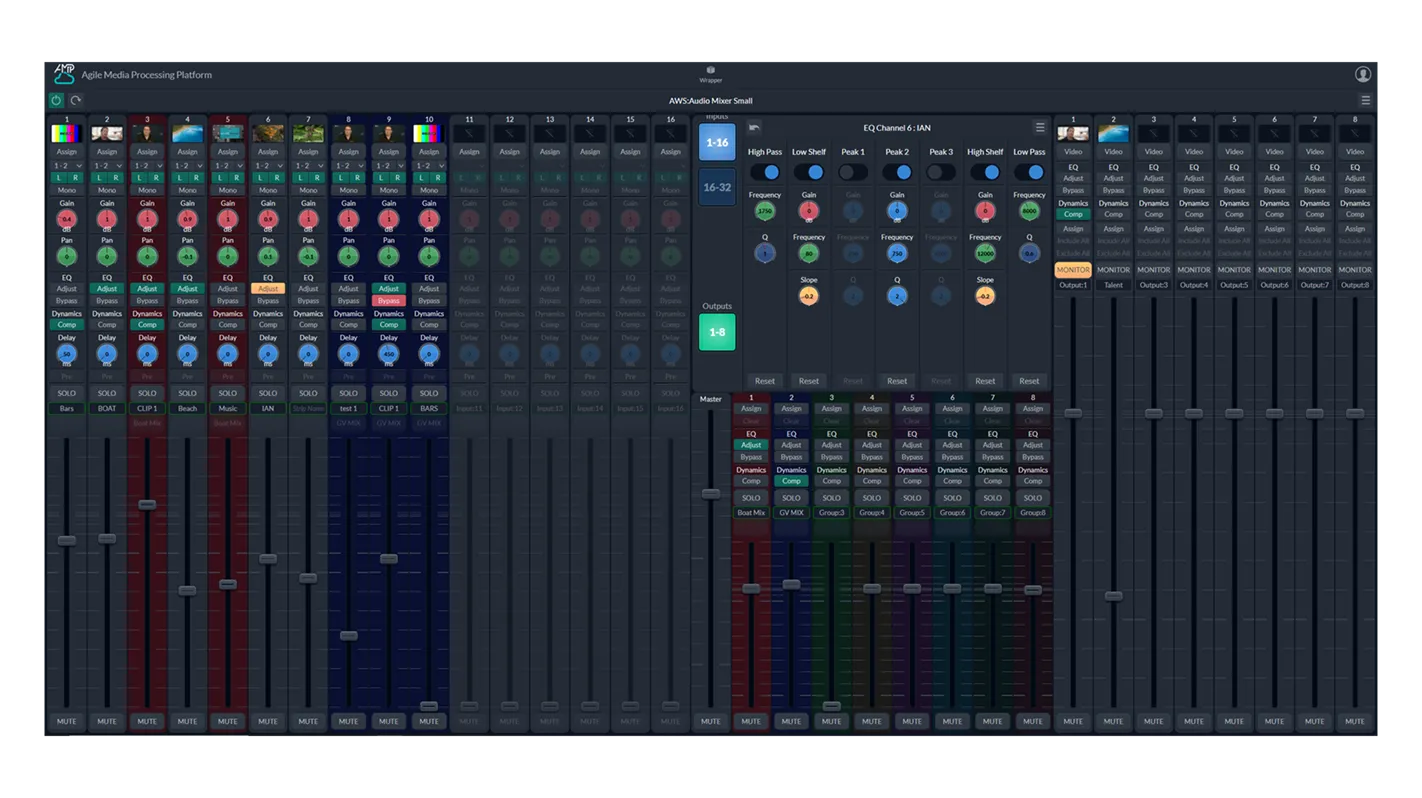Switch to Inputs 16-32 bank
Image resolution: width=1422 pixels, height=798 pixels.
pyautogui.click(x=717, y=187)
